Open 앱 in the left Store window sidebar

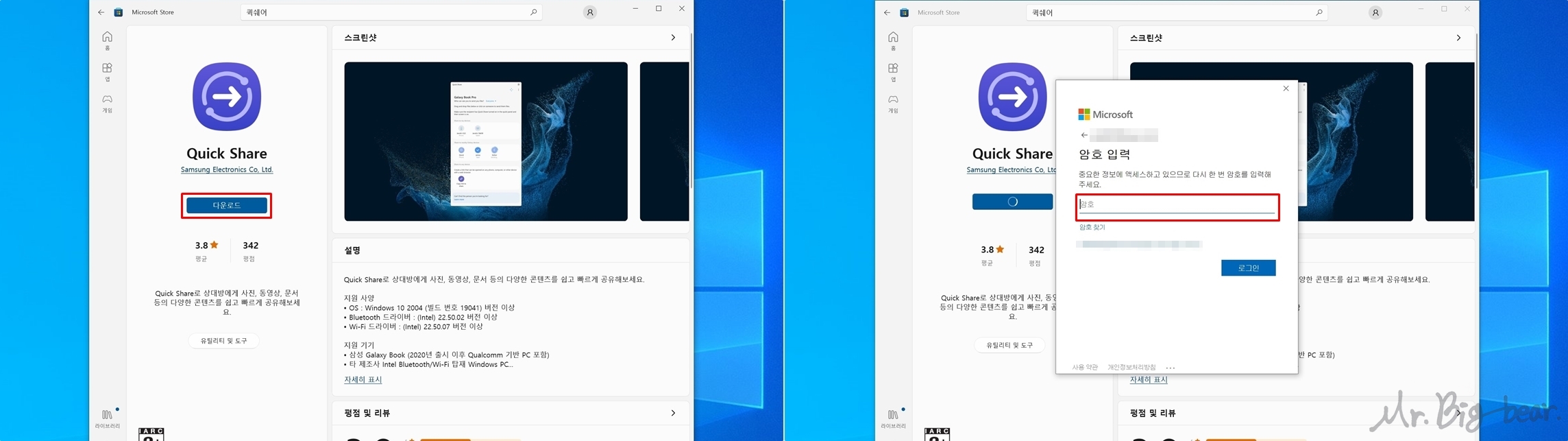(107, 72)
